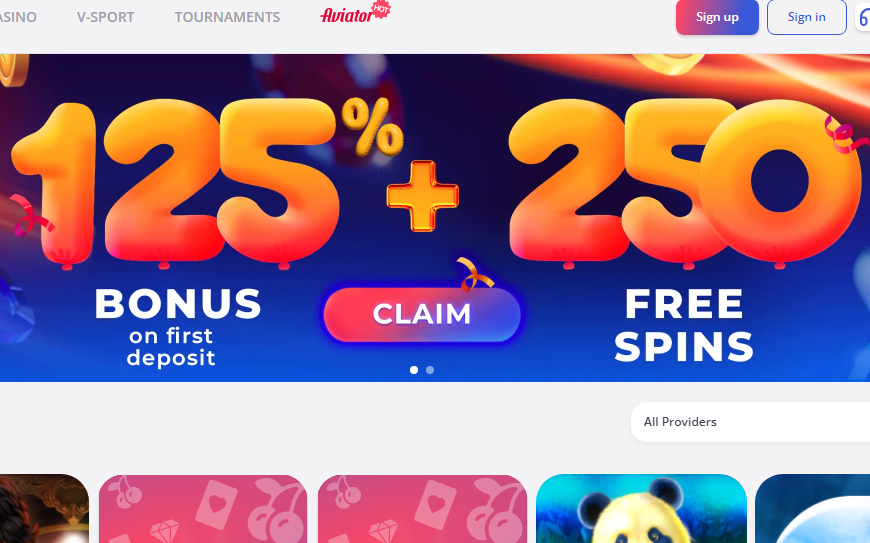Click the 250 free spins balloon graphic
The width and height of the screenshot is (870, 543).
[682, 182]
